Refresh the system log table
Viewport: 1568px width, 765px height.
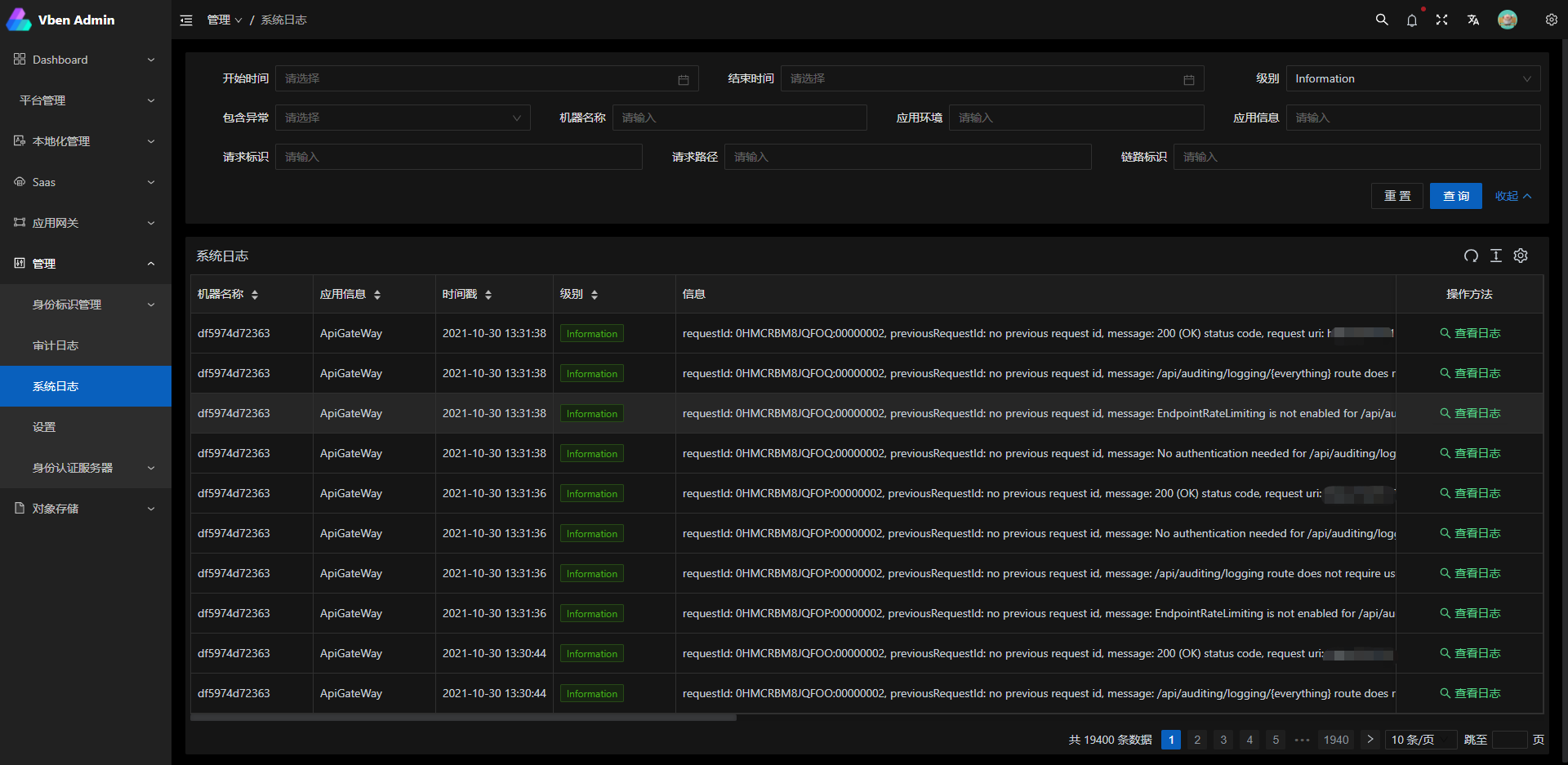[x=1470, y=256]
